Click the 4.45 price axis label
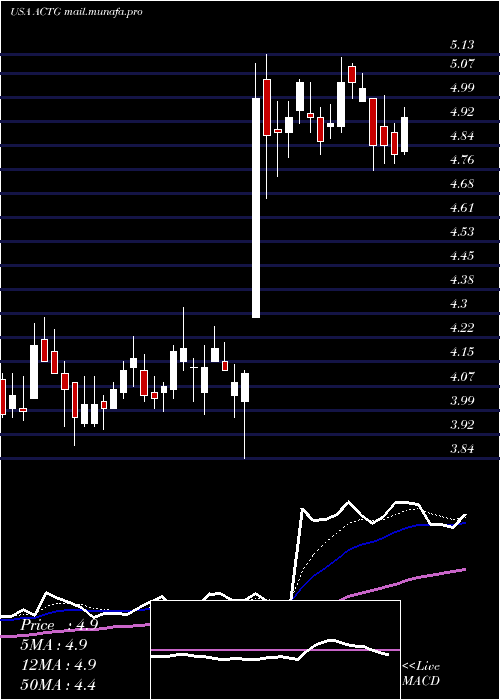This screenshot has width=500, height=700. (462, 256)
